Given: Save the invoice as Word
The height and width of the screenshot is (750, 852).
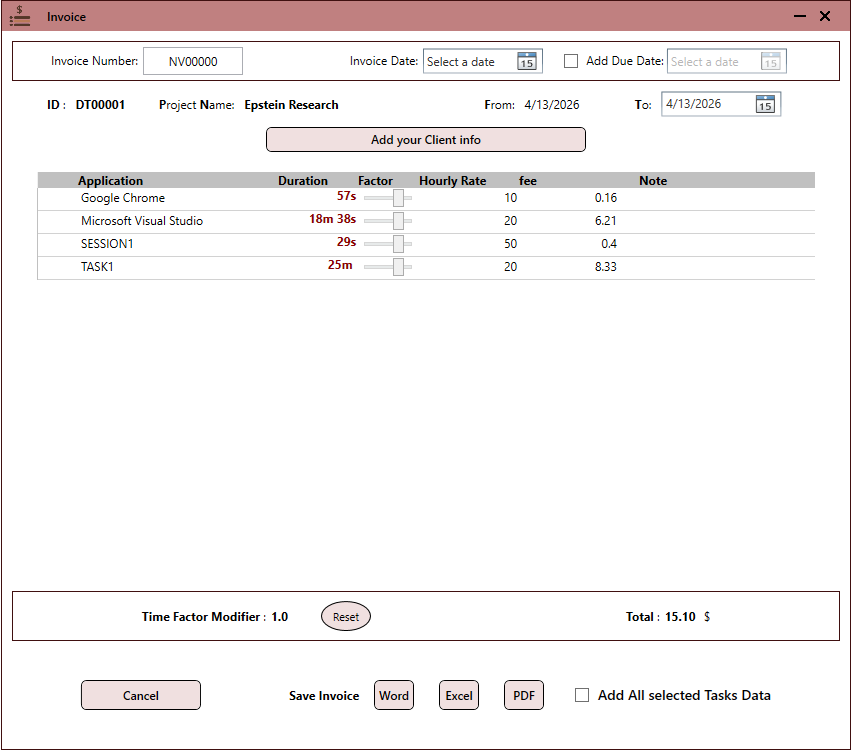Looking at the screenshot, I should tap(393, 695).
